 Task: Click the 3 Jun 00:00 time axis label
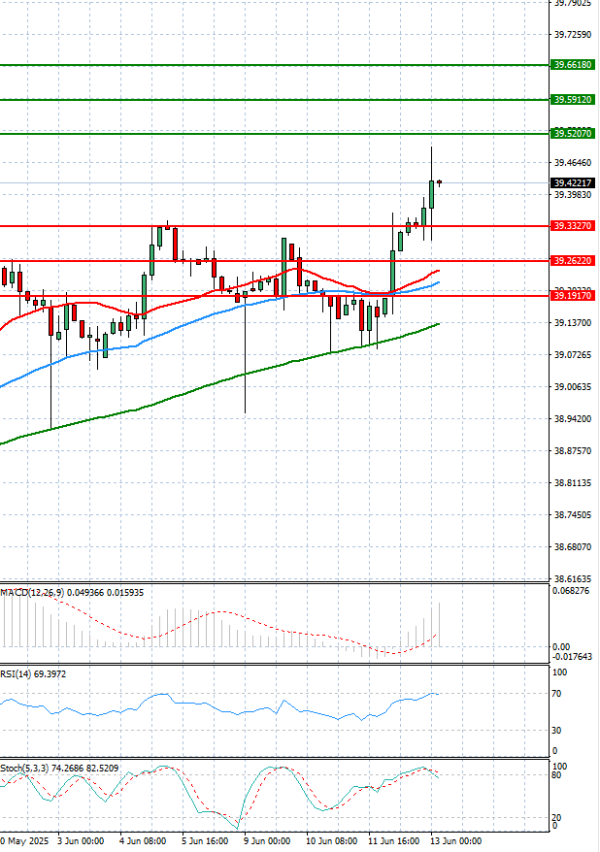click(x=81, y=841)
